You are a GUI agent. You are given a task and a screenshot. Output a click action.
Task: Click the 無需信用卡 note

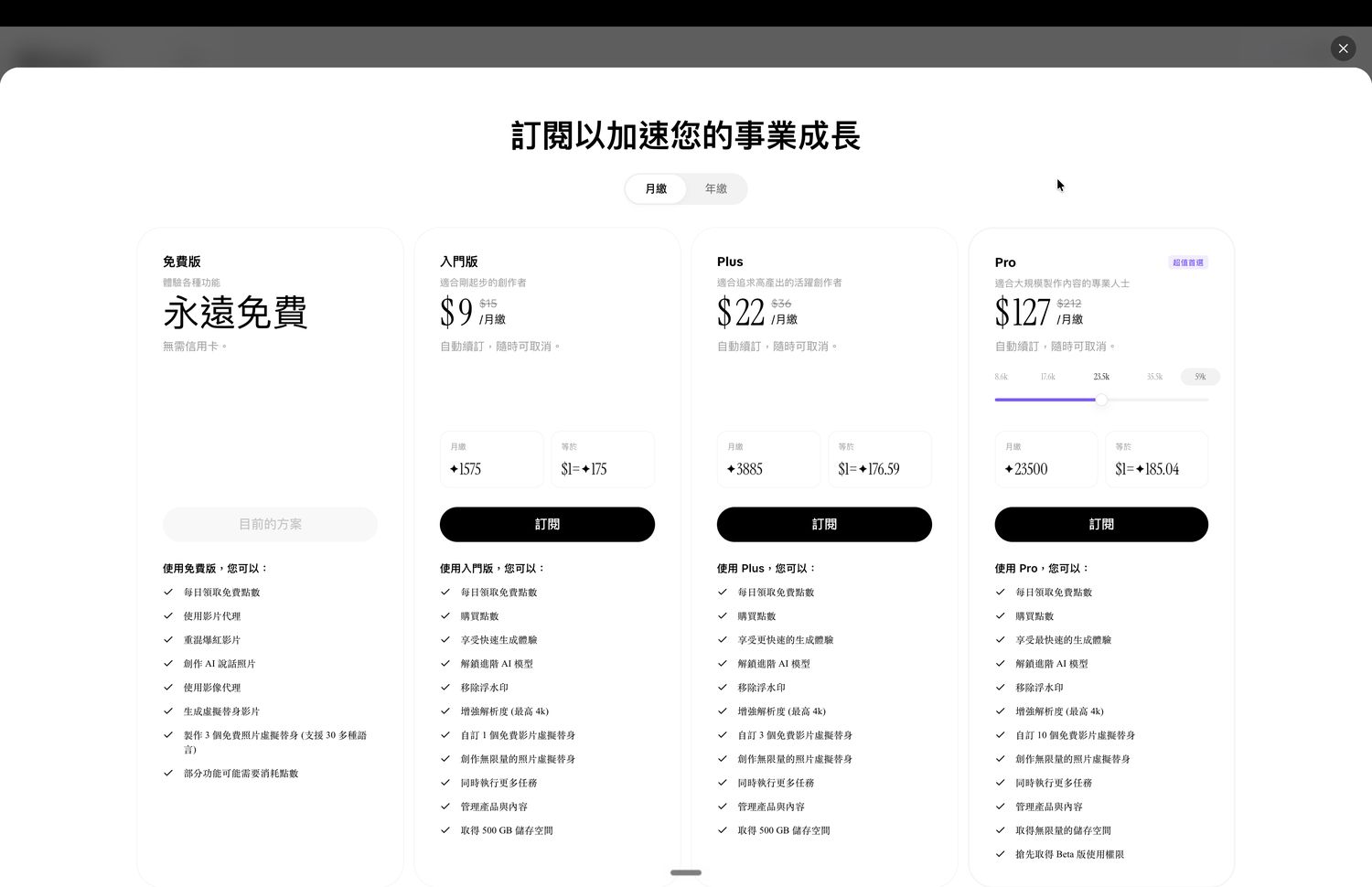[x=196, y=347]
